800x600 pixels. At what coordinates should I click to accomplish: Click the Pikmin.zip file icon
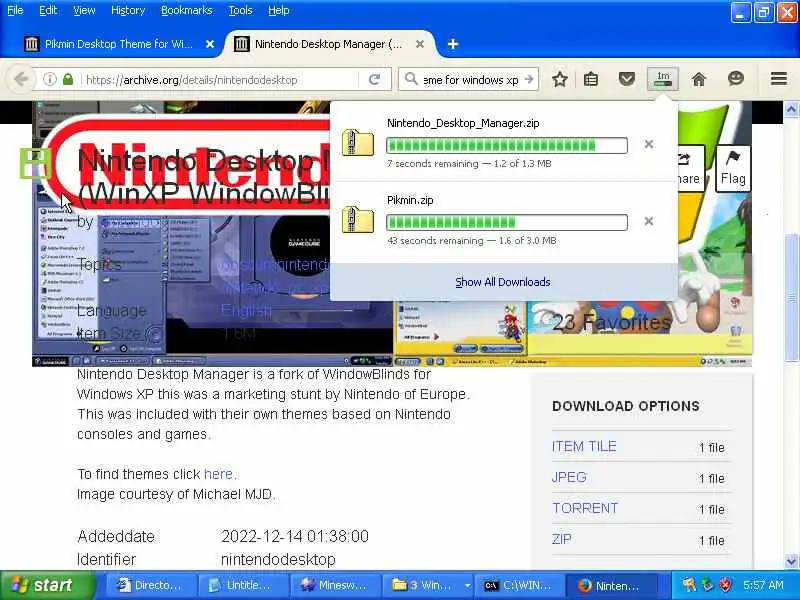point(358,219)
